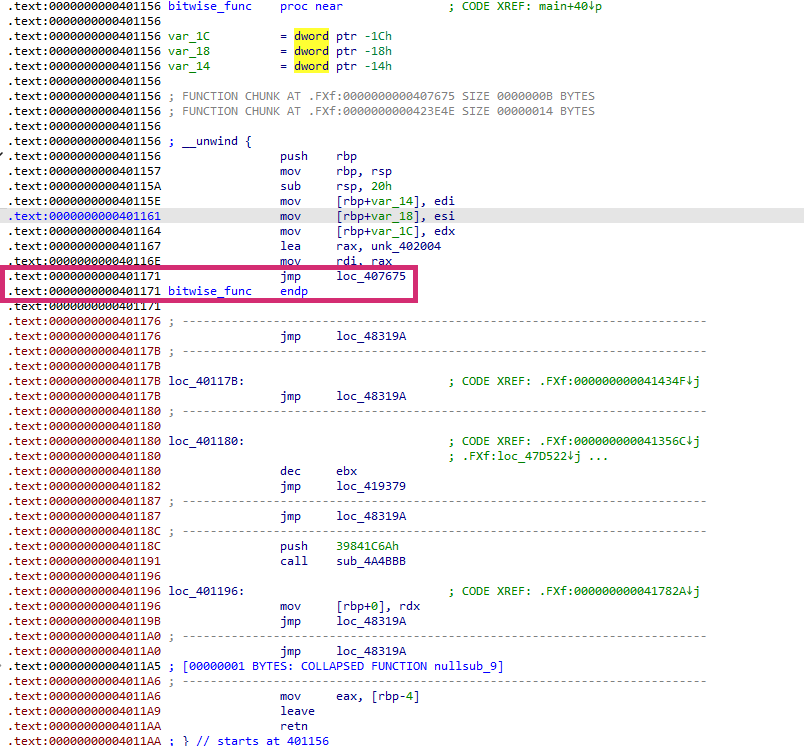The height and width of the screenshot is (746, 804).
Task: Click mov [rbp+var_14], edi line
Action: click(x=367, y=201)
